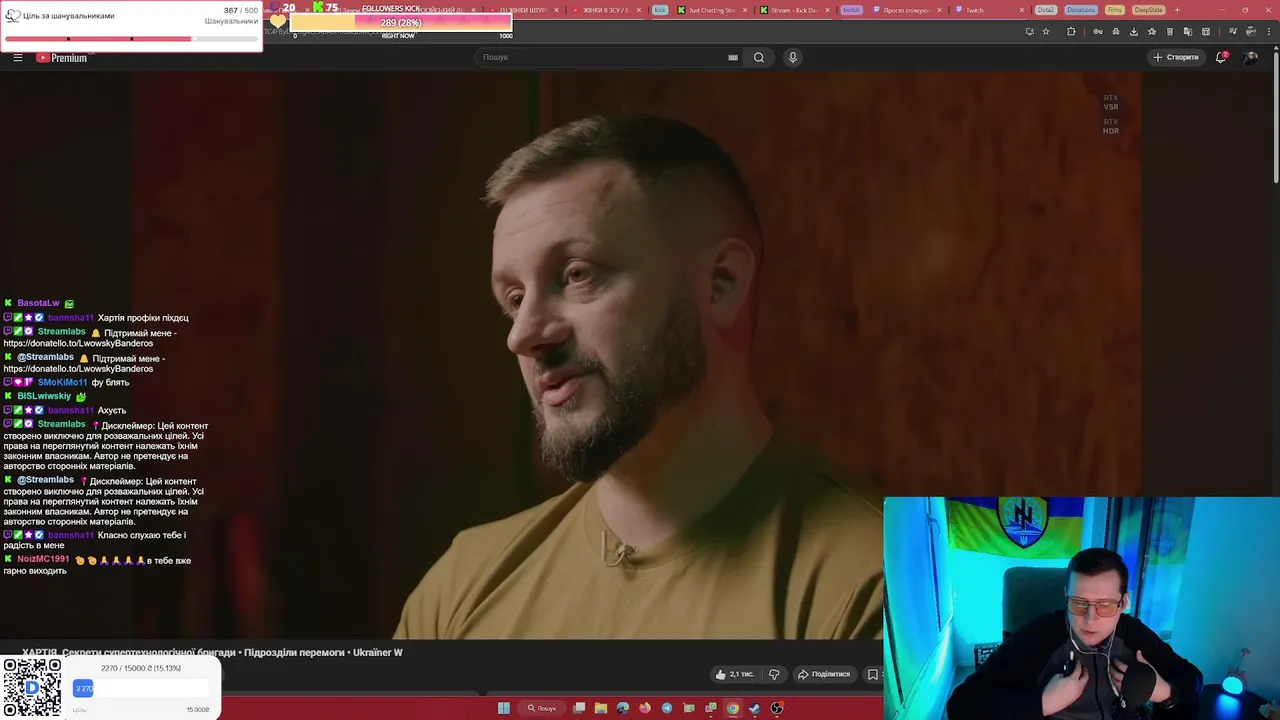
Task: Click the 'Створити' create button
Action: click(x=1176, y=57)
